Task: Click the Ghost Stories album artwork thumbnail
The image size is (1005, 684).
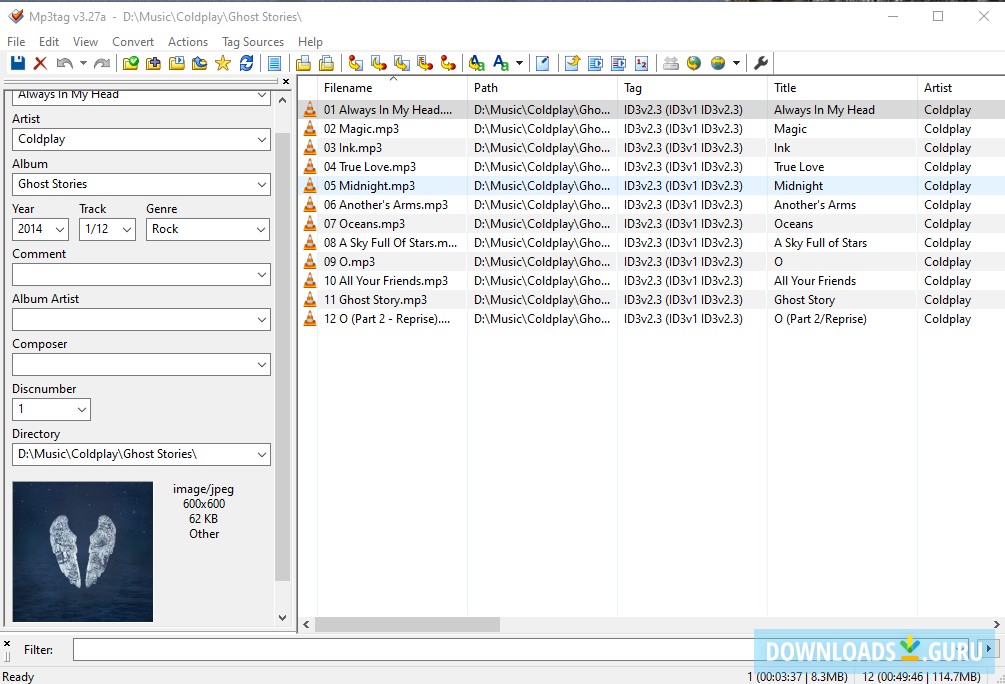Action: coord(82,551)
